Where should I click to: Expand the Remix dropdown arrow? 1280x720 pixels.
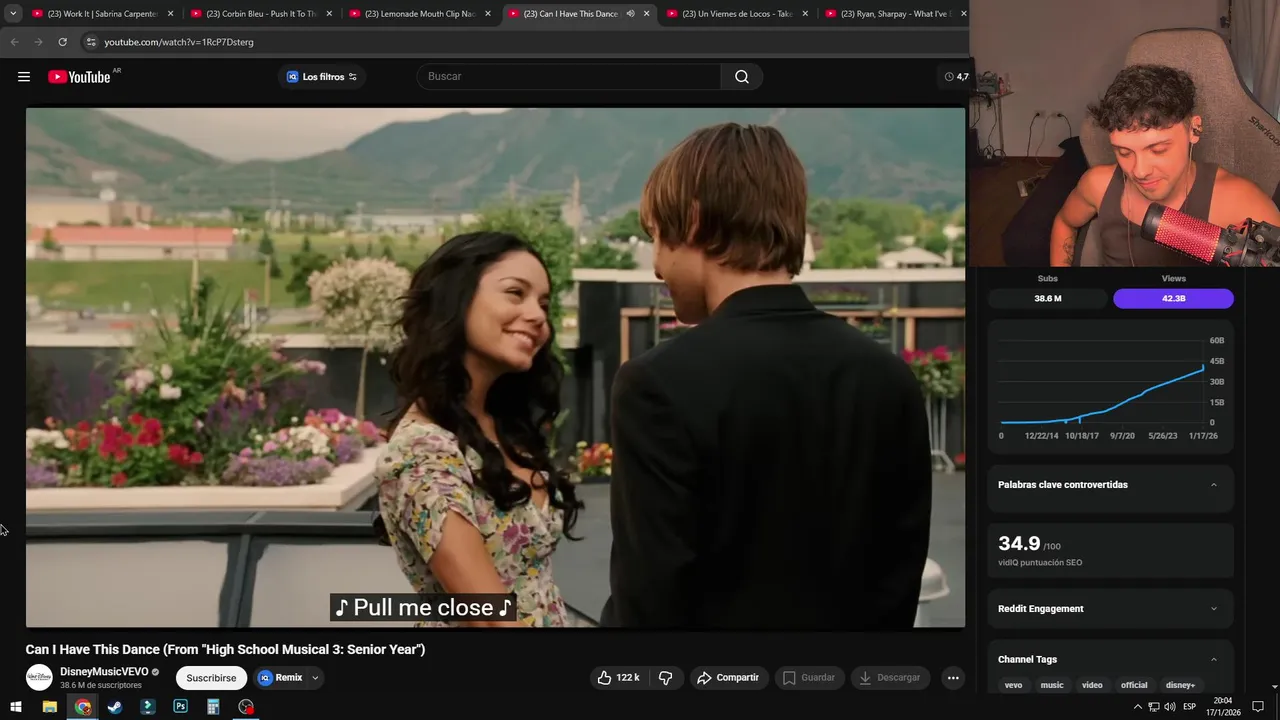(315, 678)
